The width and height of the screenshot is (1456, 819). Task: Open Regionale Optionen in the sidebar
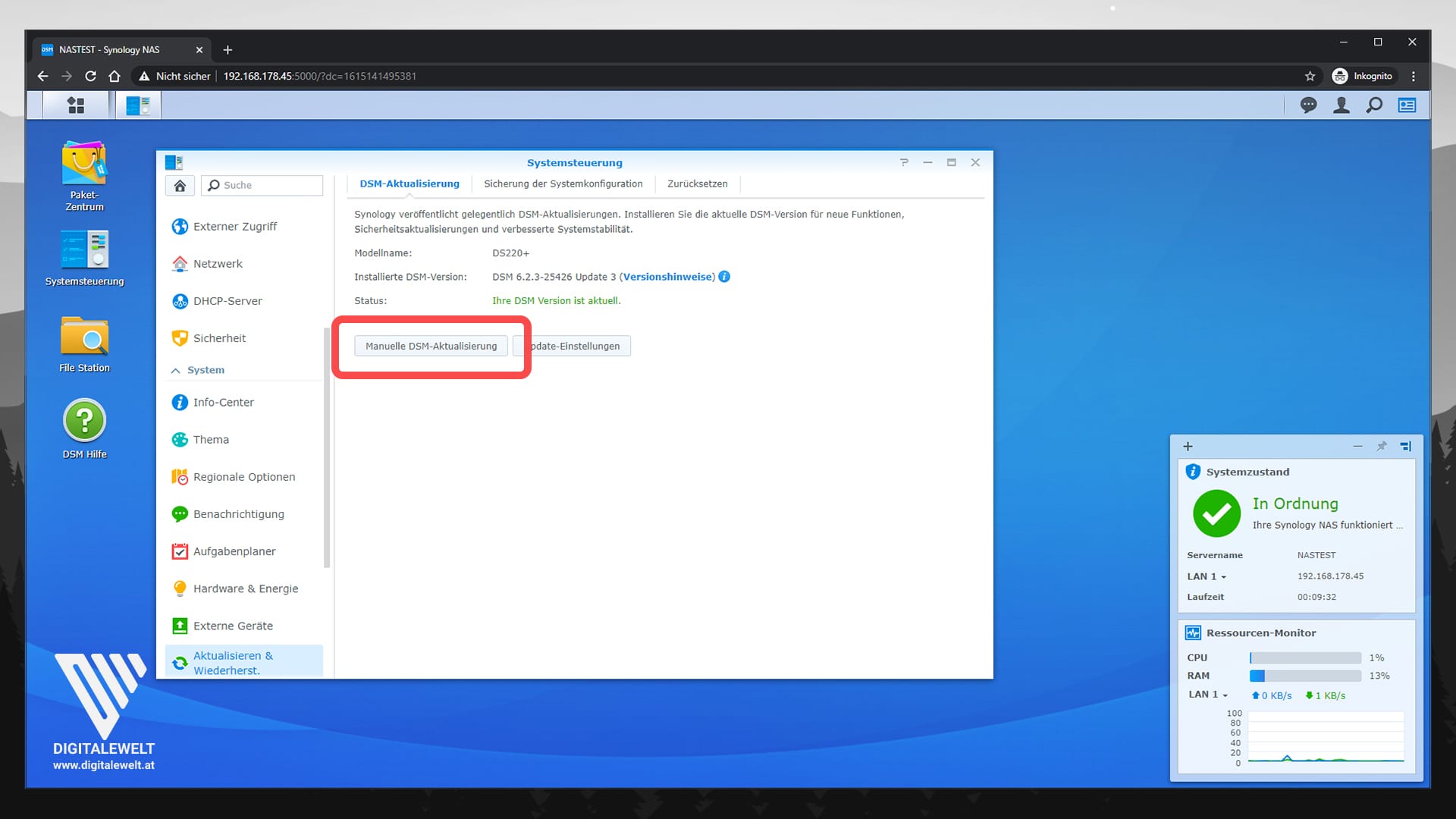[244, 477]
